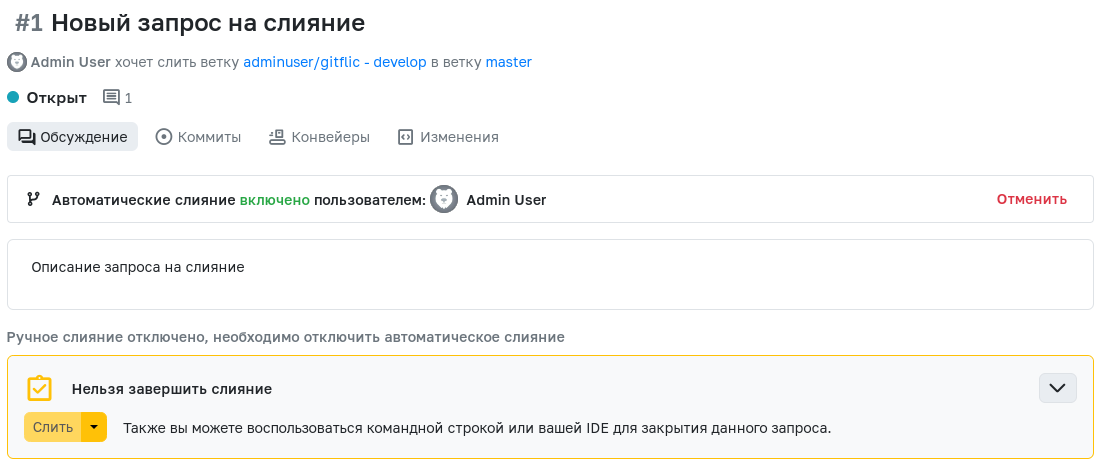Click the yellow checklist clipboard icon
The image size is (1096, 466).
39,388
